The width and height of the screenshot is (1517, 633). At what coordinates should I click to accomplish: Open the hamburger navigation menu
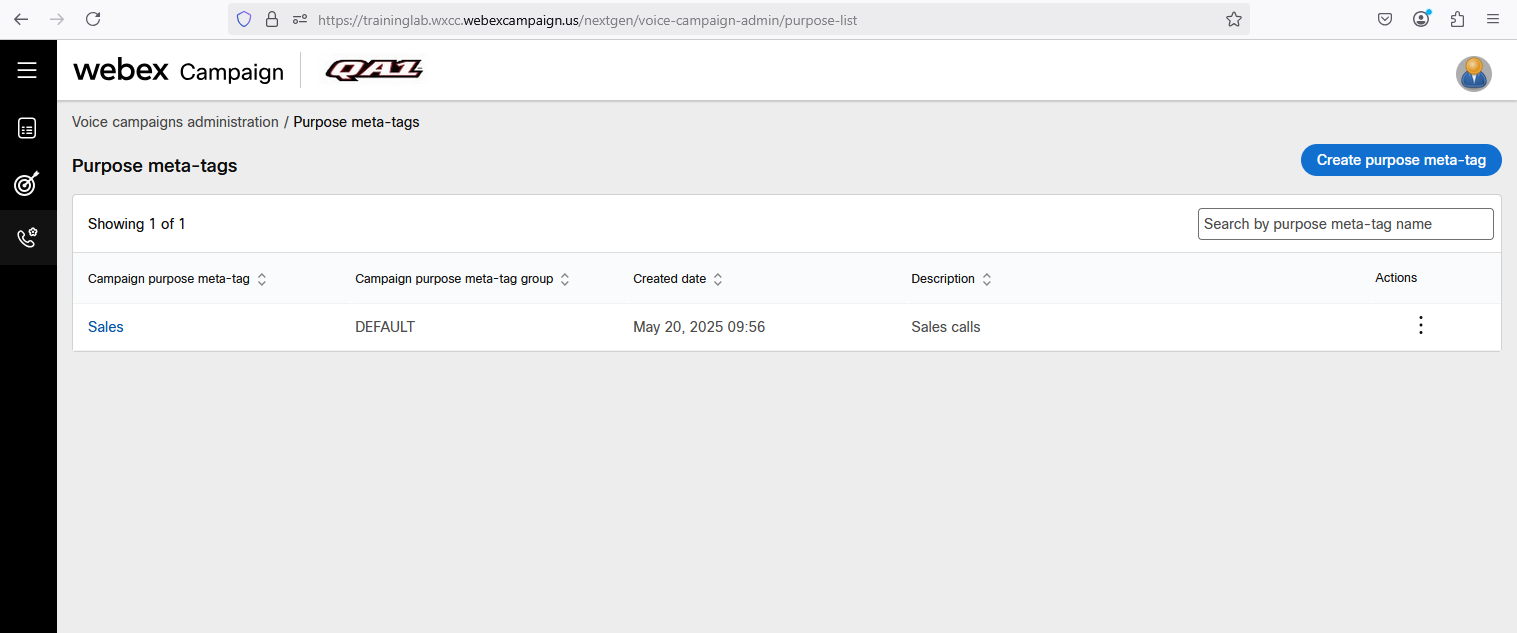tap(27, 70)
